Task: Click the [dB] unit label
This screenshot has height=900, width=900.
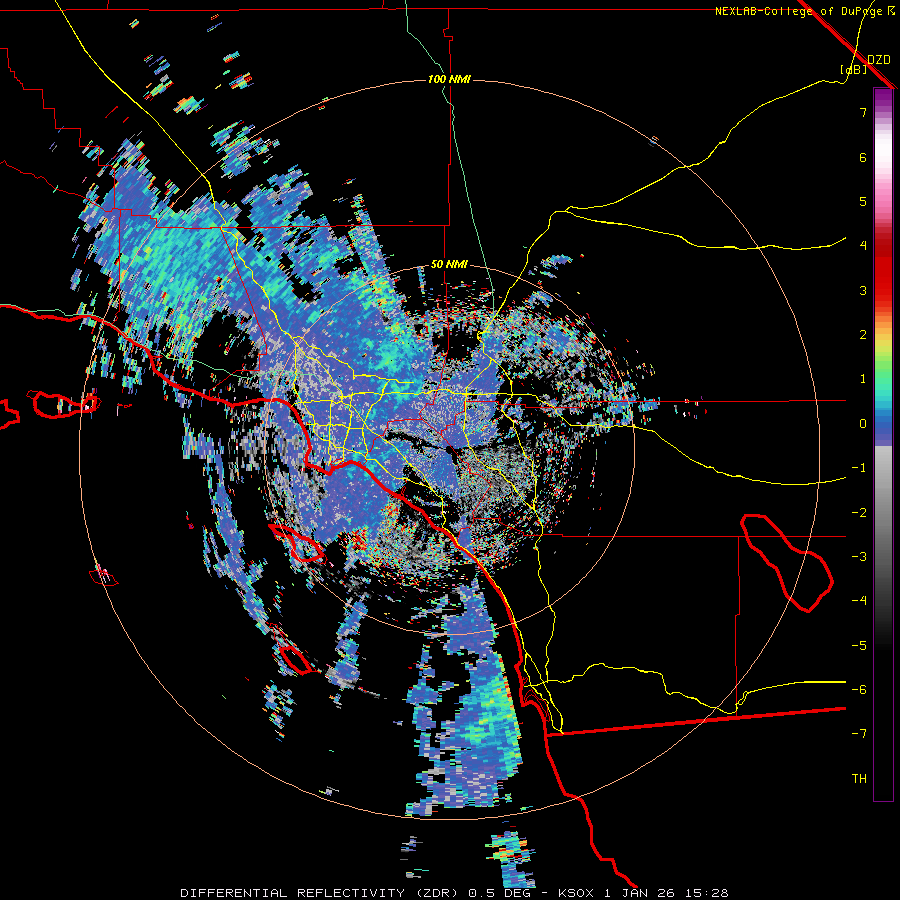Action: [x=854, y=69]
